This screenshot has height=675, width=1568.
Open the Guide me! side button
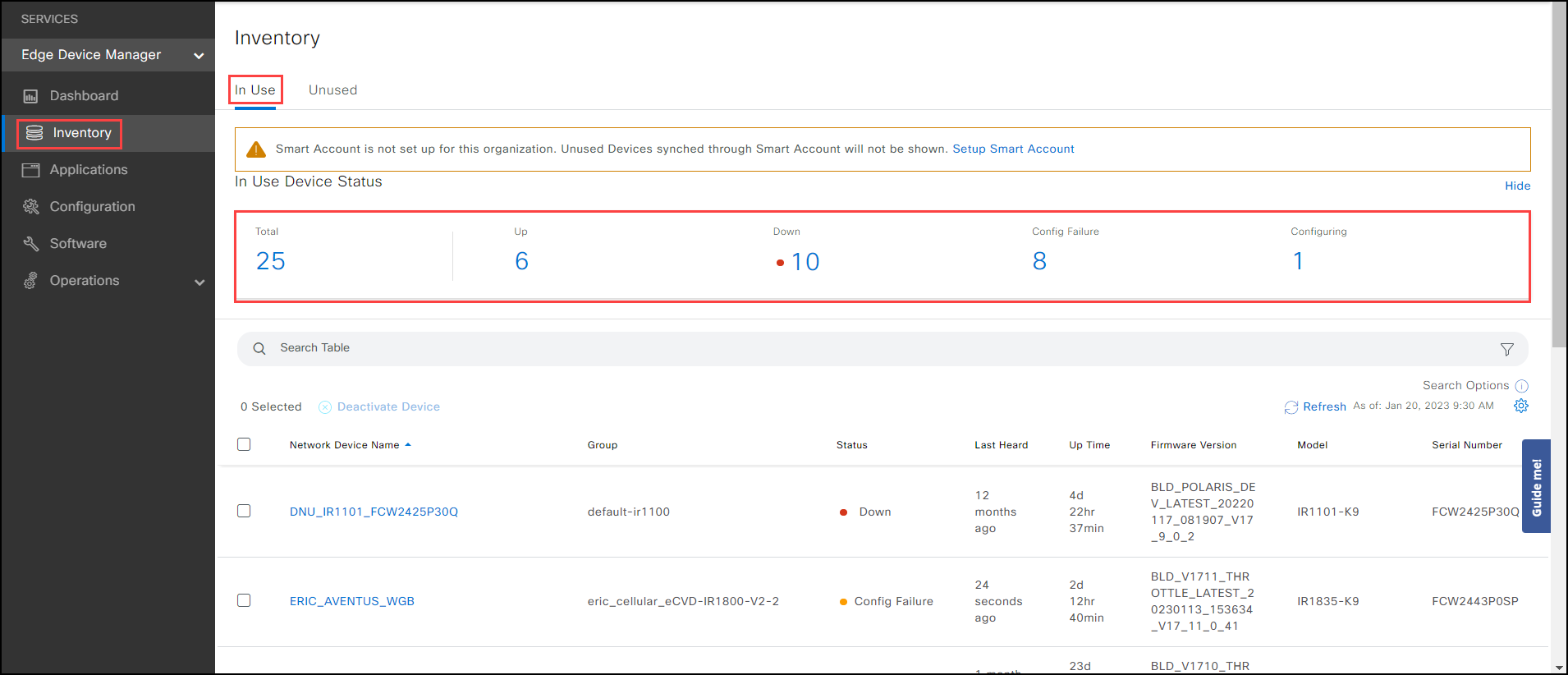(x=1536, y=486)
